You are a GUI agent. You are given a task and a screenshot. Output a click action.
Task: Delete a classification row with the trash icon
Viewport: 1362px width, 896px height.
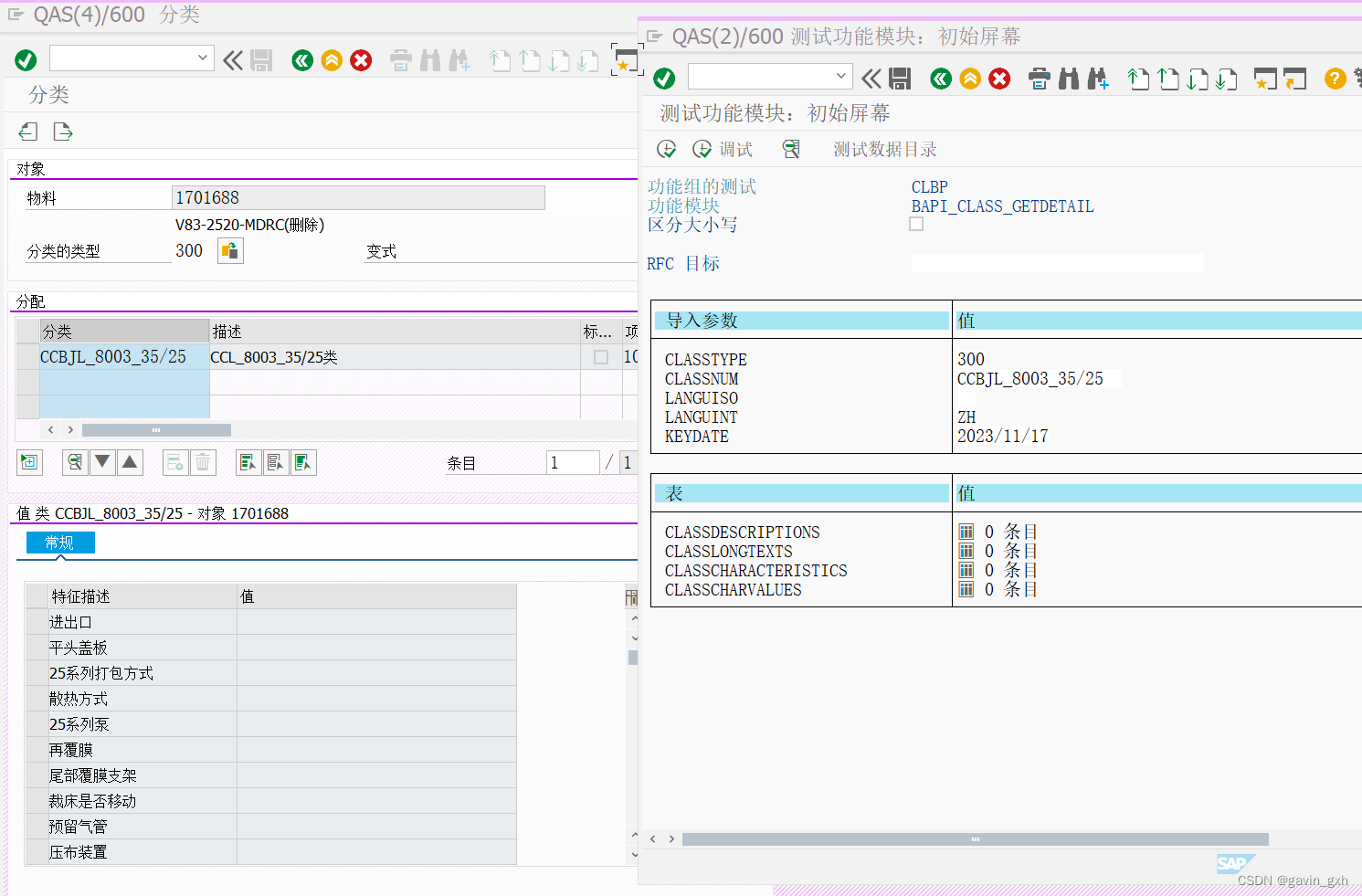203,462
